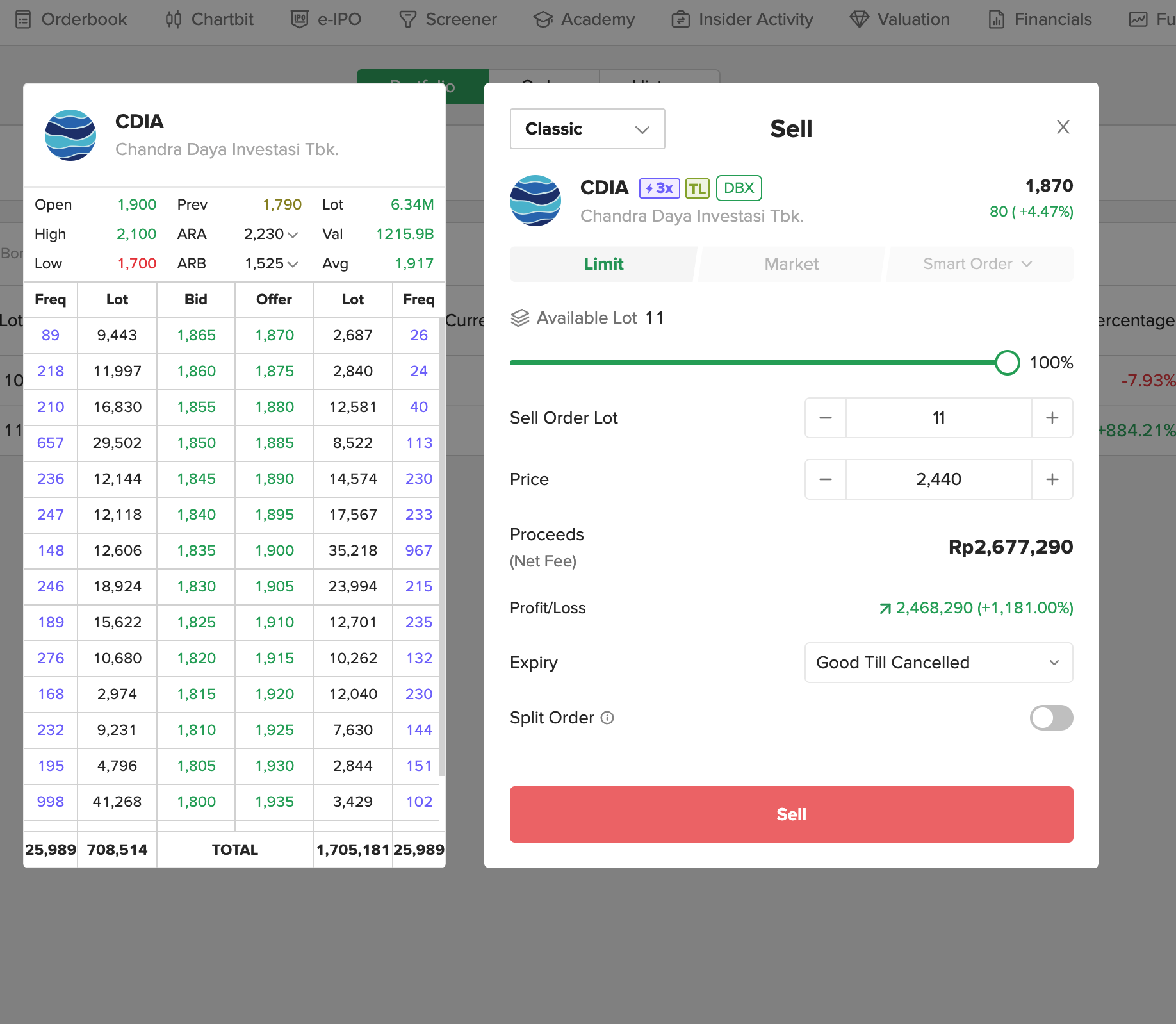Click the Split Order info icon
This screenshot has height=1024, width=1176.
tap(607, 718)
